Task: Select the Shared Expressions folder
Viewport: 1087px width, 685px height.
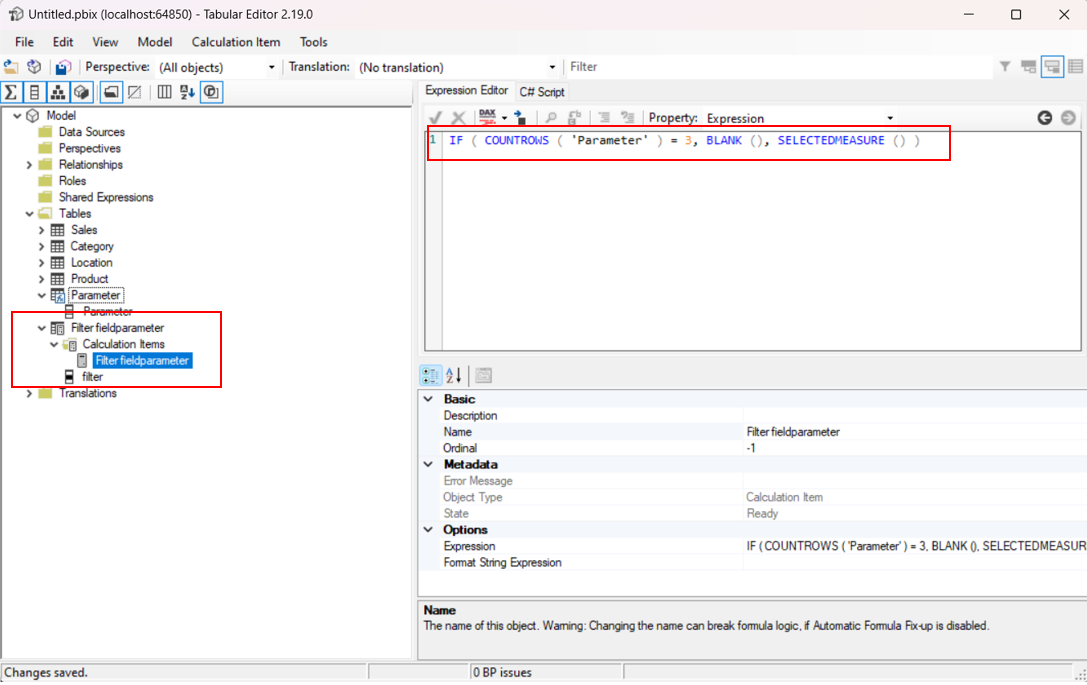Action: [x=106, y=198]
